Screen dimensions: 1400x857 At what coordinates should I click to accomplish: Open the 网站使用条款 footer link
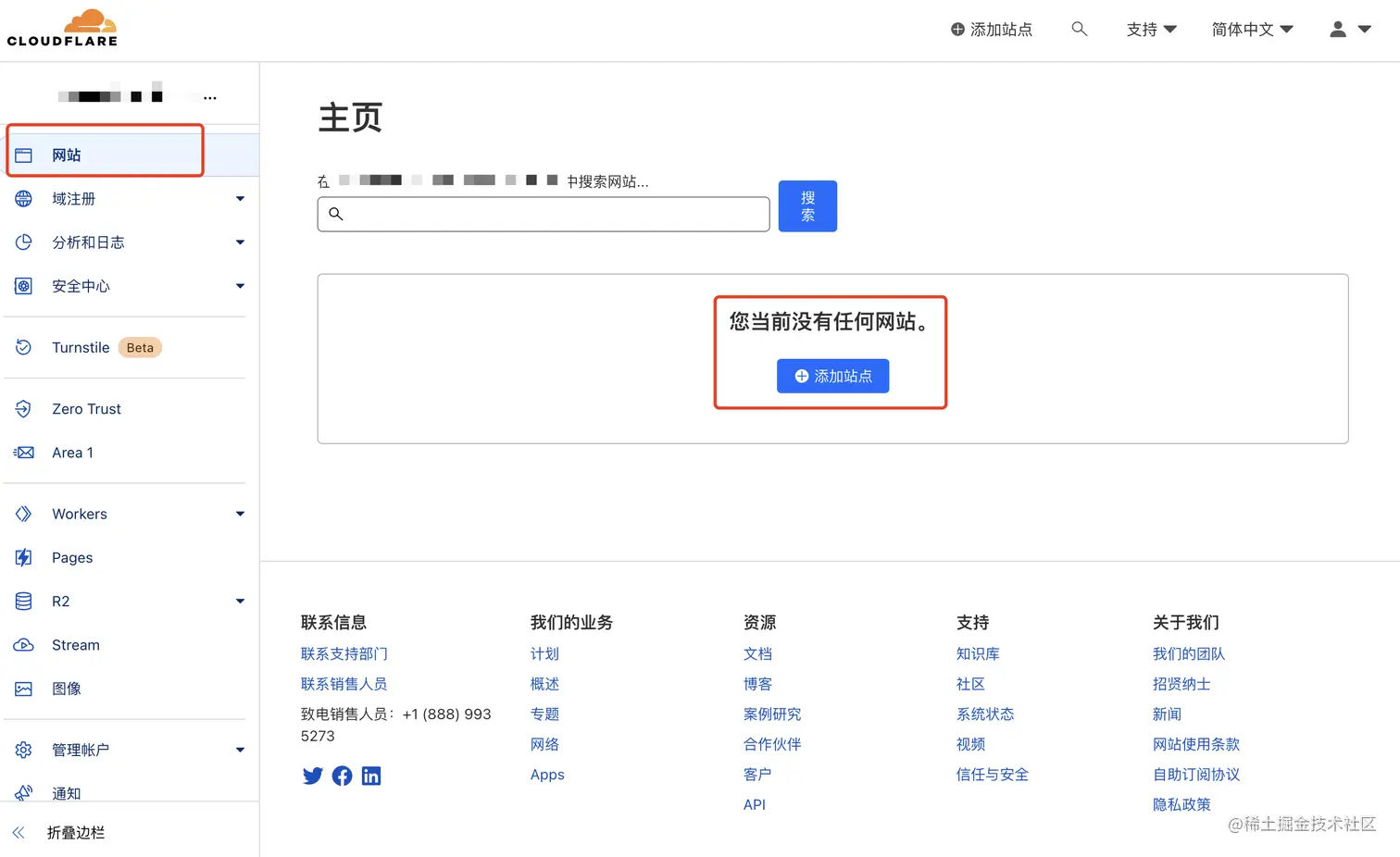click(x=1196, y=744)
